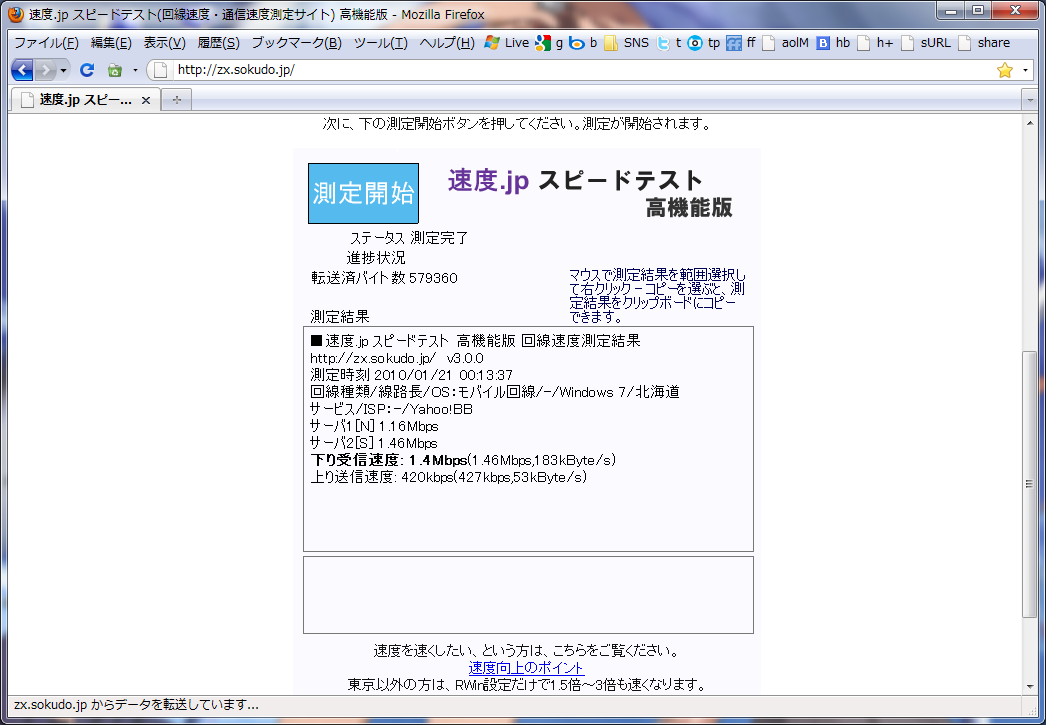This screenshot has width=1046, height=725.
Task: Open the address bar history dropdown arrow
Action: click(x=1025, y=69)
